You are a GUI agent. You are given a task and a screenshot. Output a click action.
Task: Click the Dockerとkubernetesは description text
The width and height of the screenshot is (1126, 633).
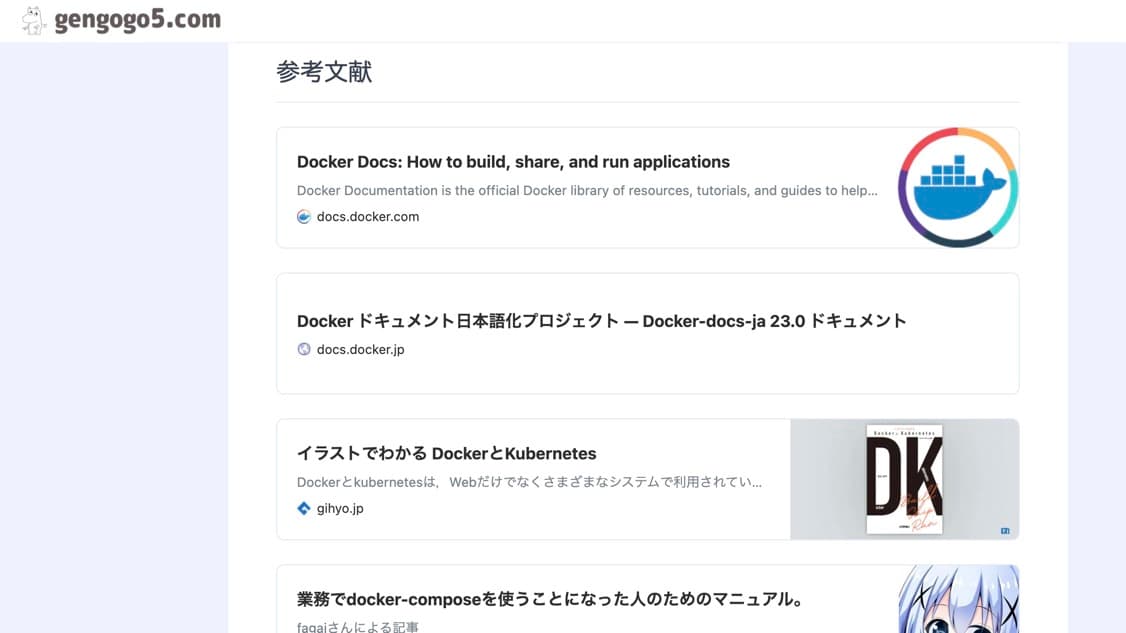(x=529, y=482)
